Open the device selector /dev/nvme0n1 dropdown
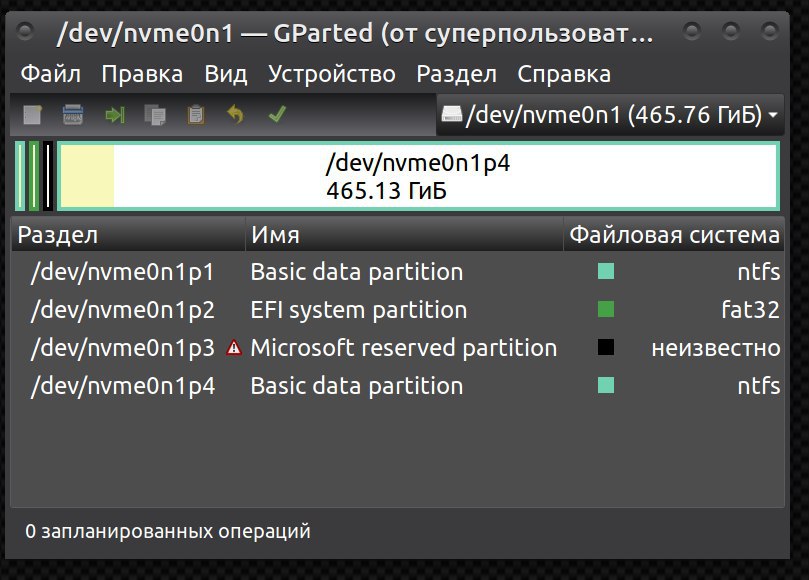 tap(610, 115)
